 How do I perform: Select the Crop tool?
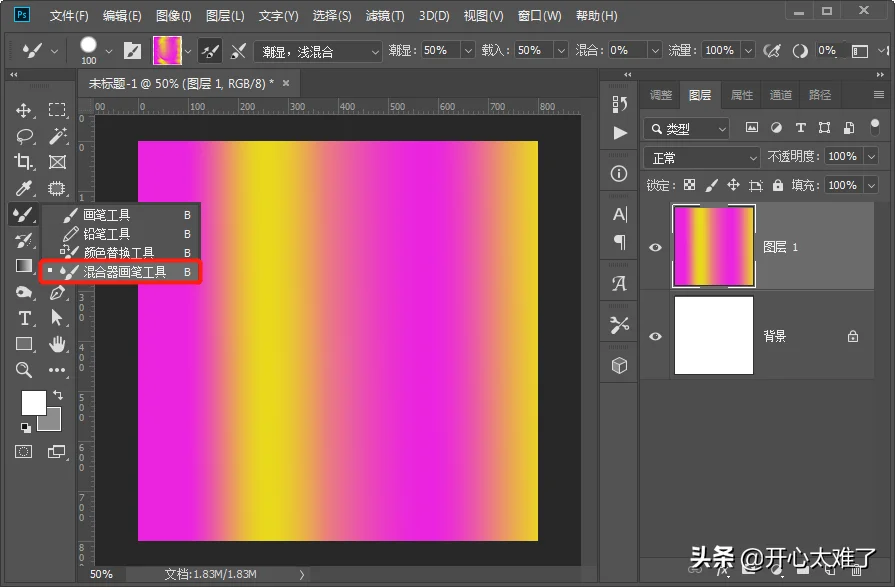click(23, 162)
